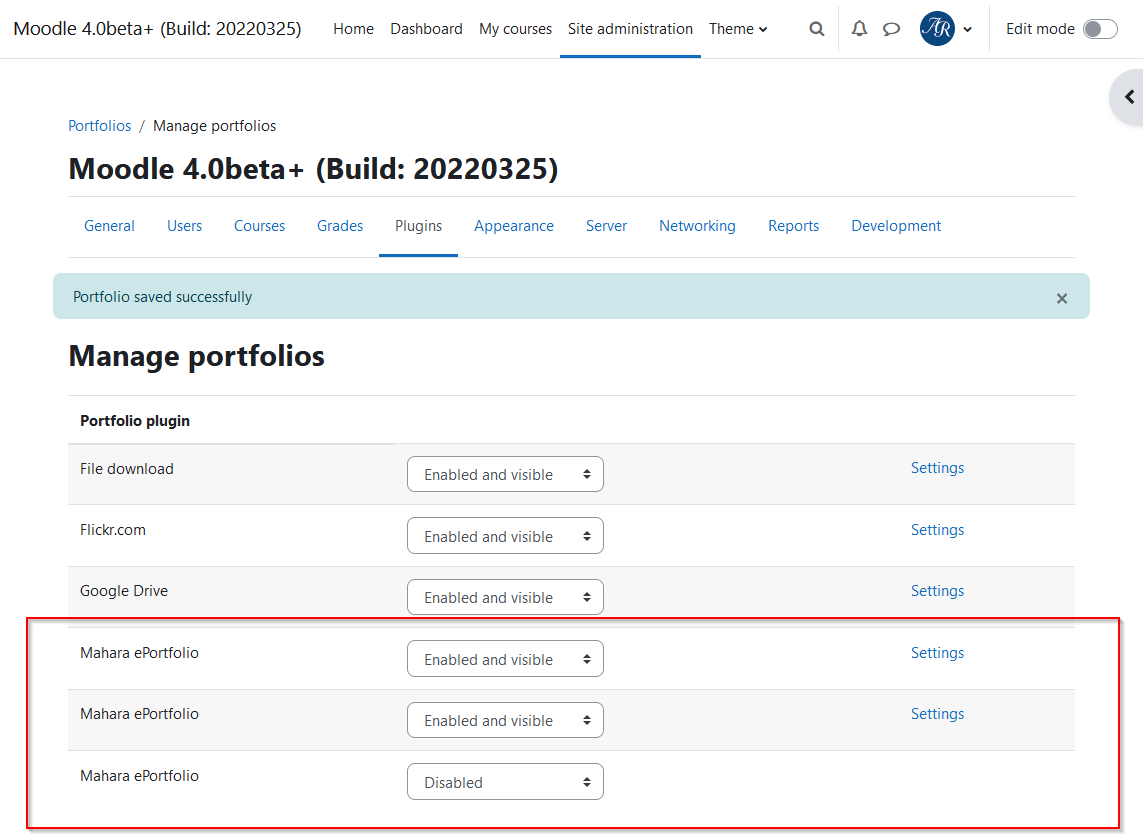Image resolution: width=1143 pixels, height=840 pixels.
Task: Open the block drawer arrow
Action: pyautogui.click(x=1128, y=97)
